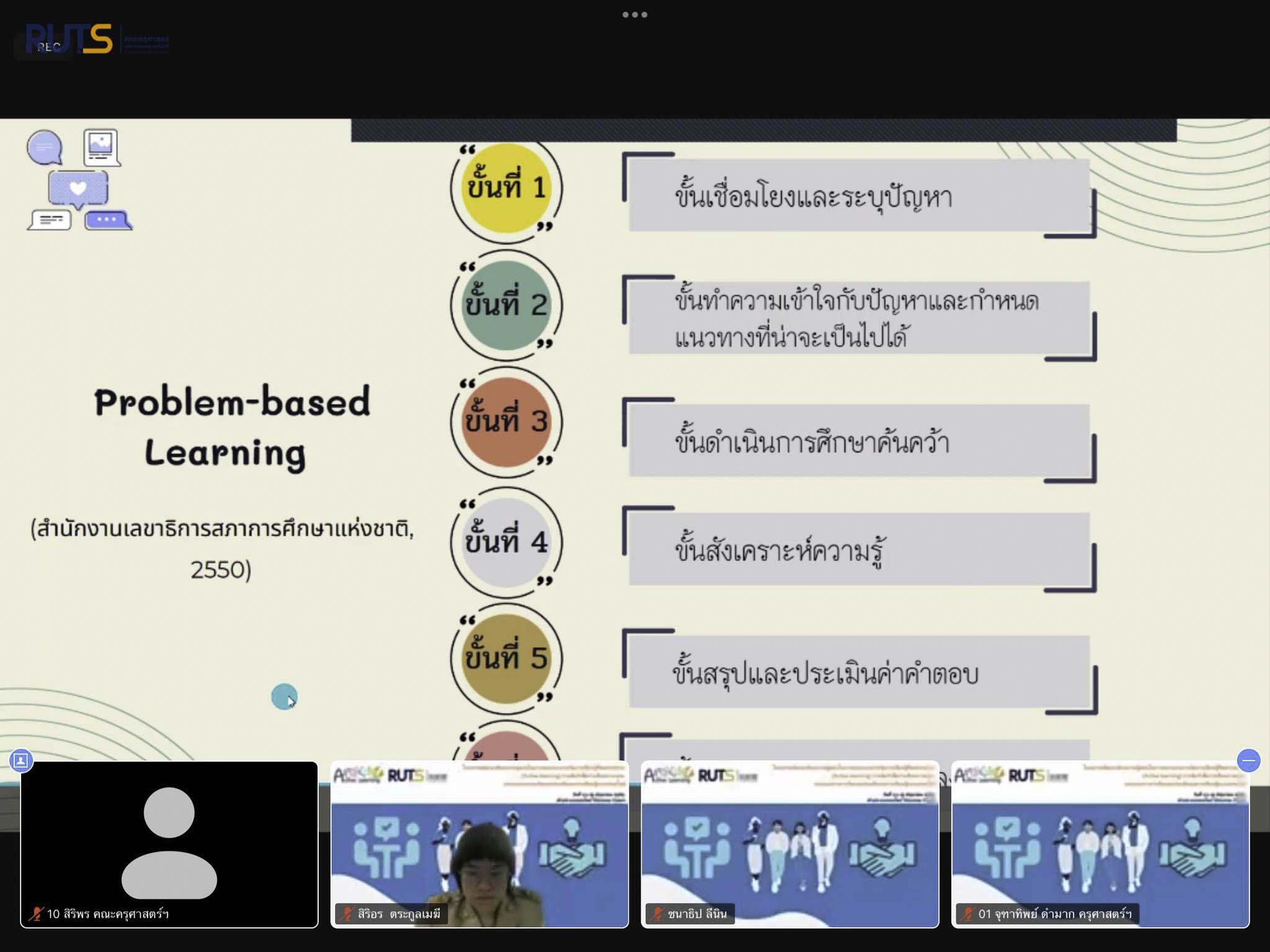
Task: Click the muted mic icon of 10 สิริพร
Action: pos(36,914)
